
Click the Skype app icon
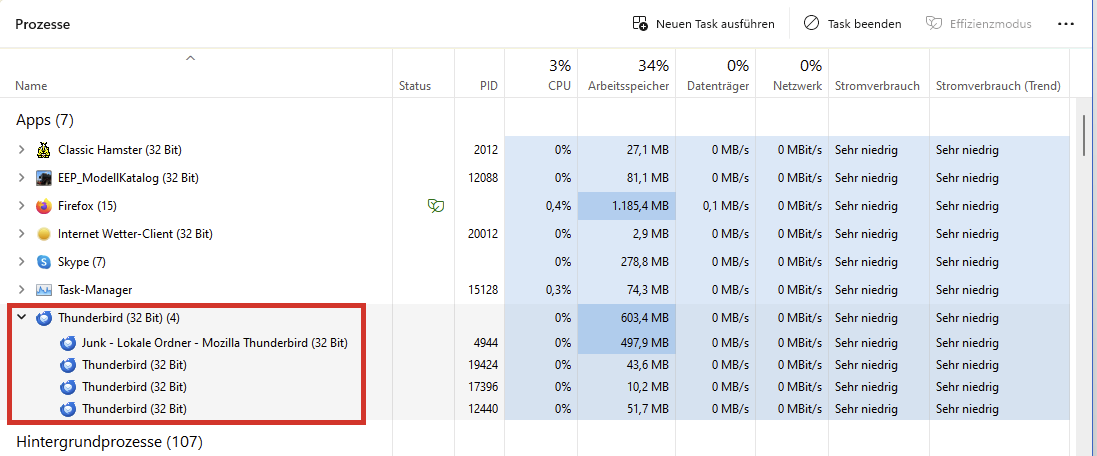[x=43, y=262]
